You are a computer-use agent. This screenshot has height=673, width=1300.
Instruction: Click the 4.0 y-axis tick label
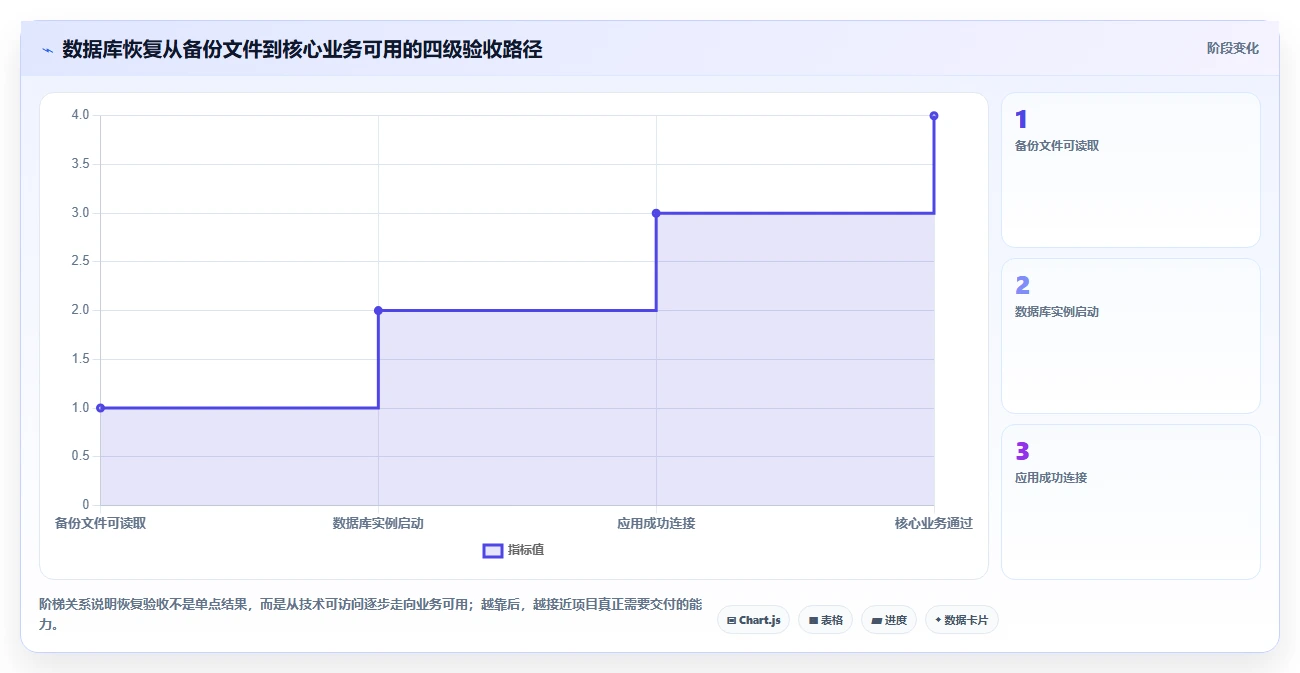point(80,115)
